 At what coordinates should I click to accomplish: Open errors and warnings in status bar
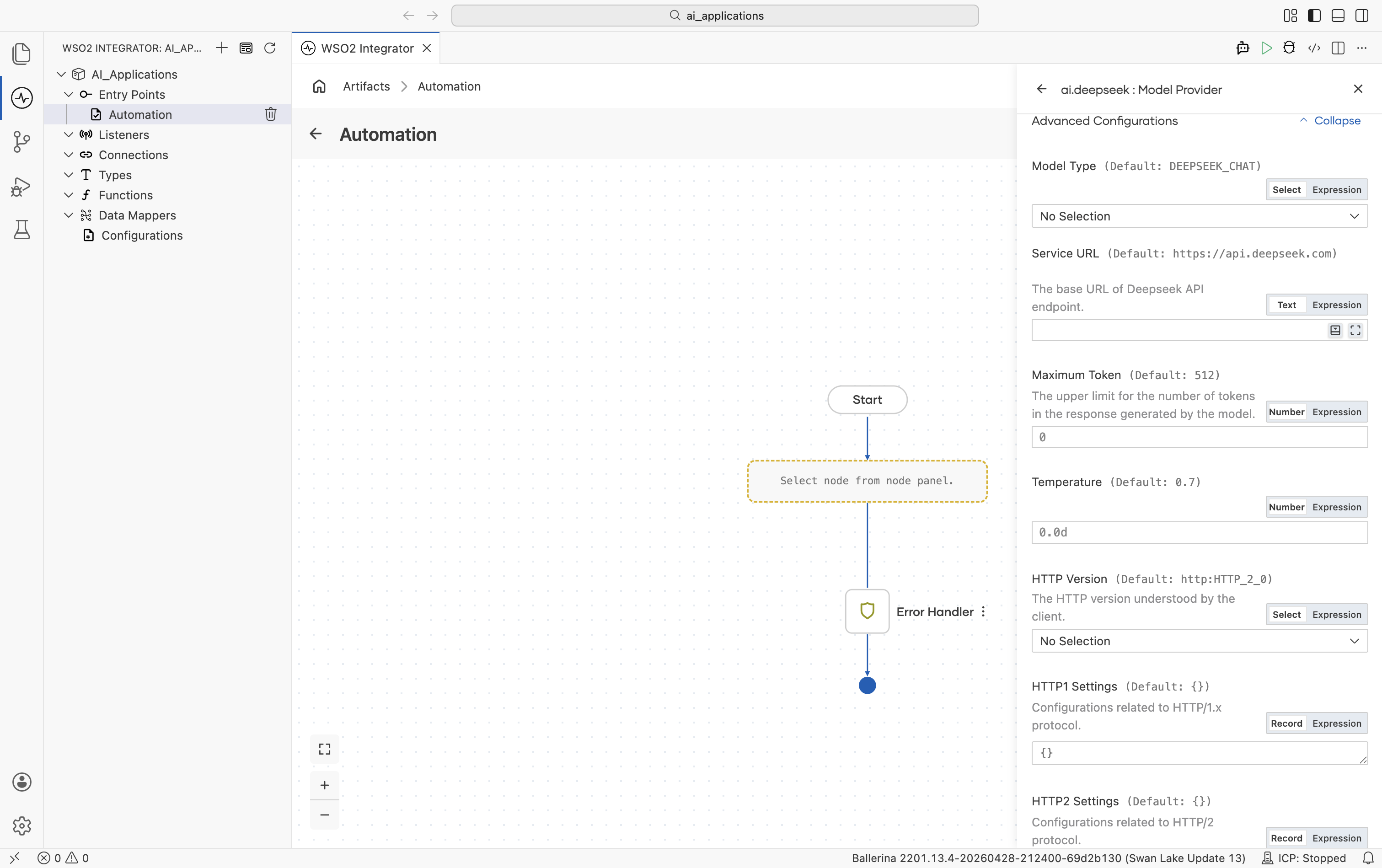tap(63, 857)
